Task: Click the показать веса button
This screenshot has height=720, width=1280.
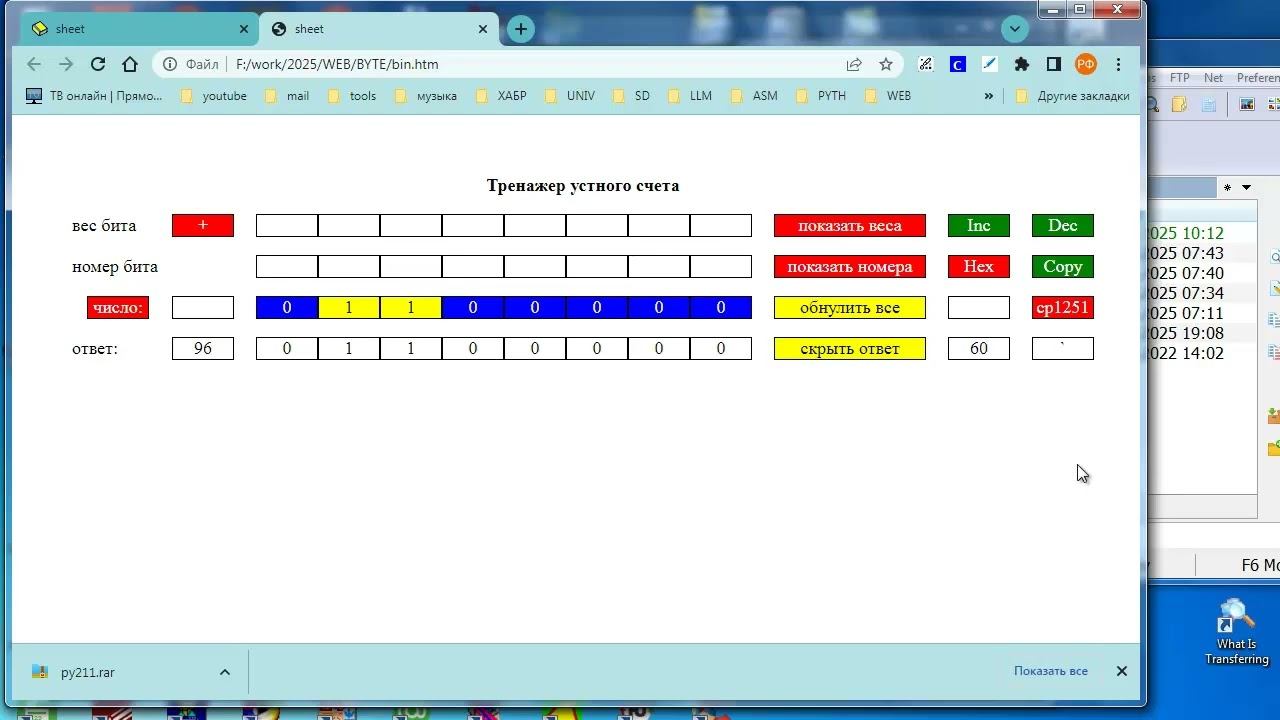Action: (850, 226)
